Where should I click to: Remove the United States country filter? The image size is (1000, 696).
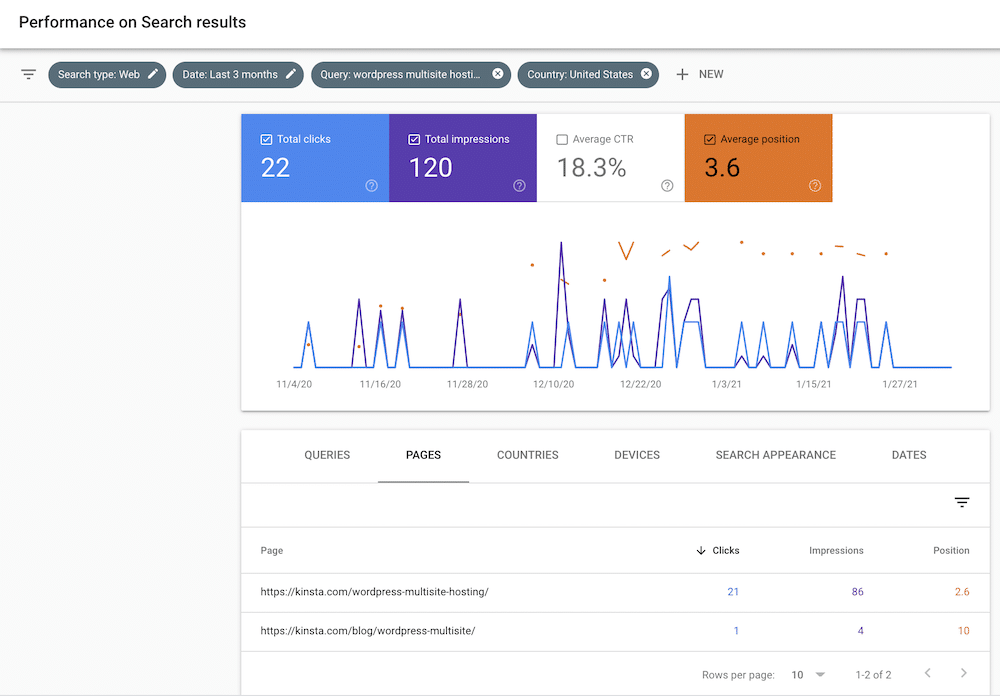[x=647, y=73]
